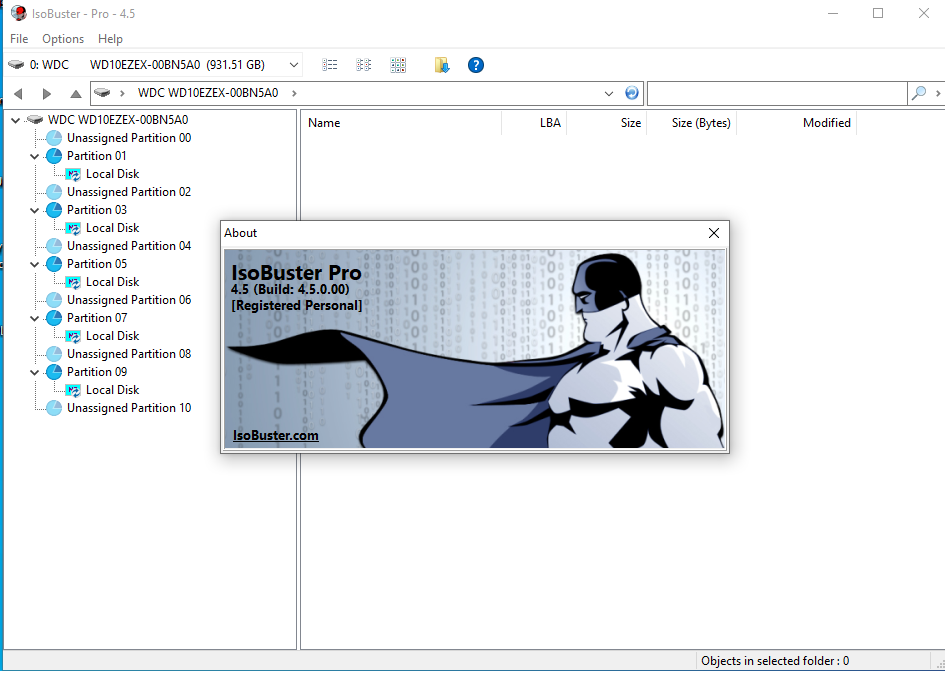The width and height of the screenshot is (948, 674).
Task: Click the About splash image
Action: point(475,349)
